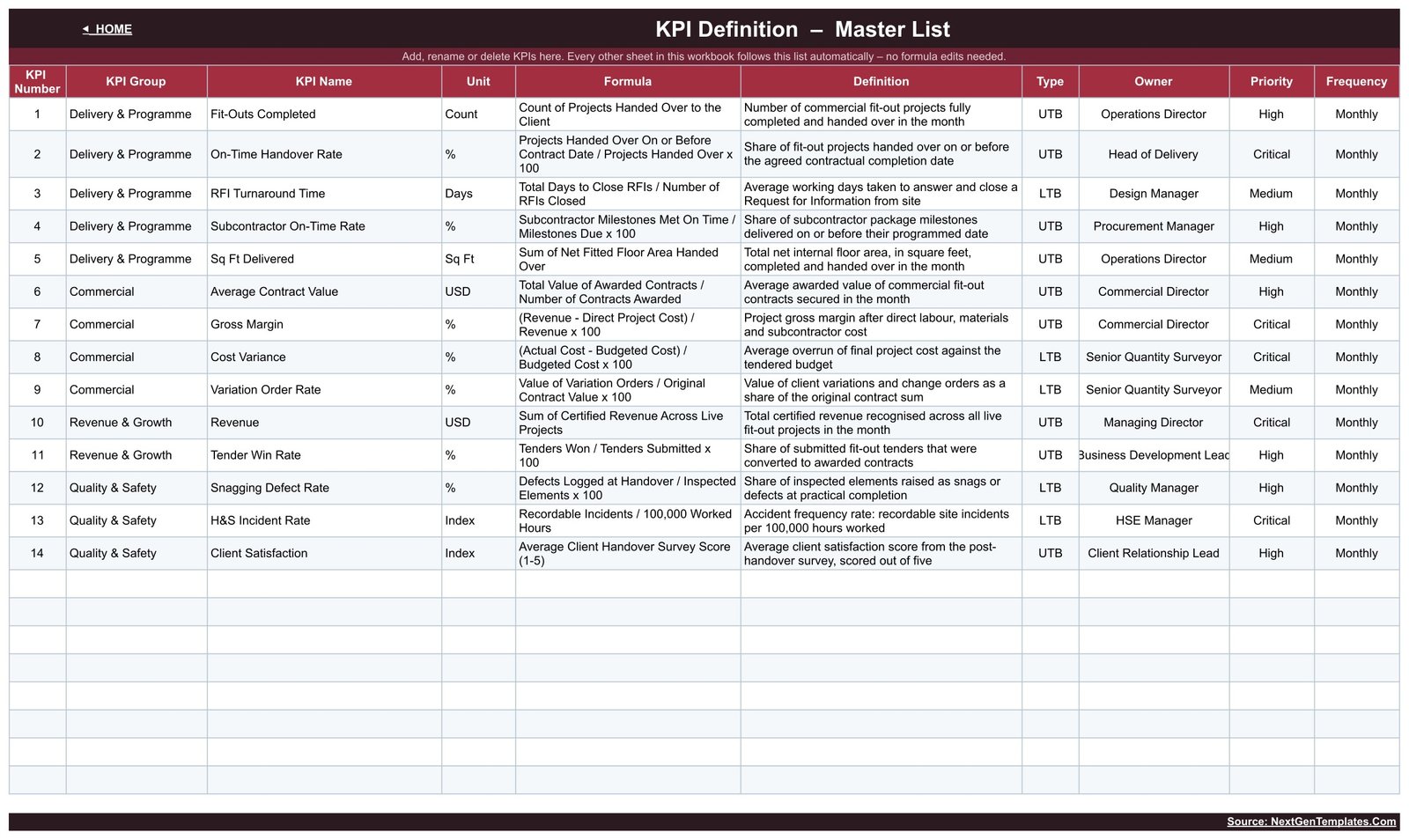Select the LTB type cell for Cost Variance
The width and height of the screenshot is (1409, 840).
(1050, 357)
